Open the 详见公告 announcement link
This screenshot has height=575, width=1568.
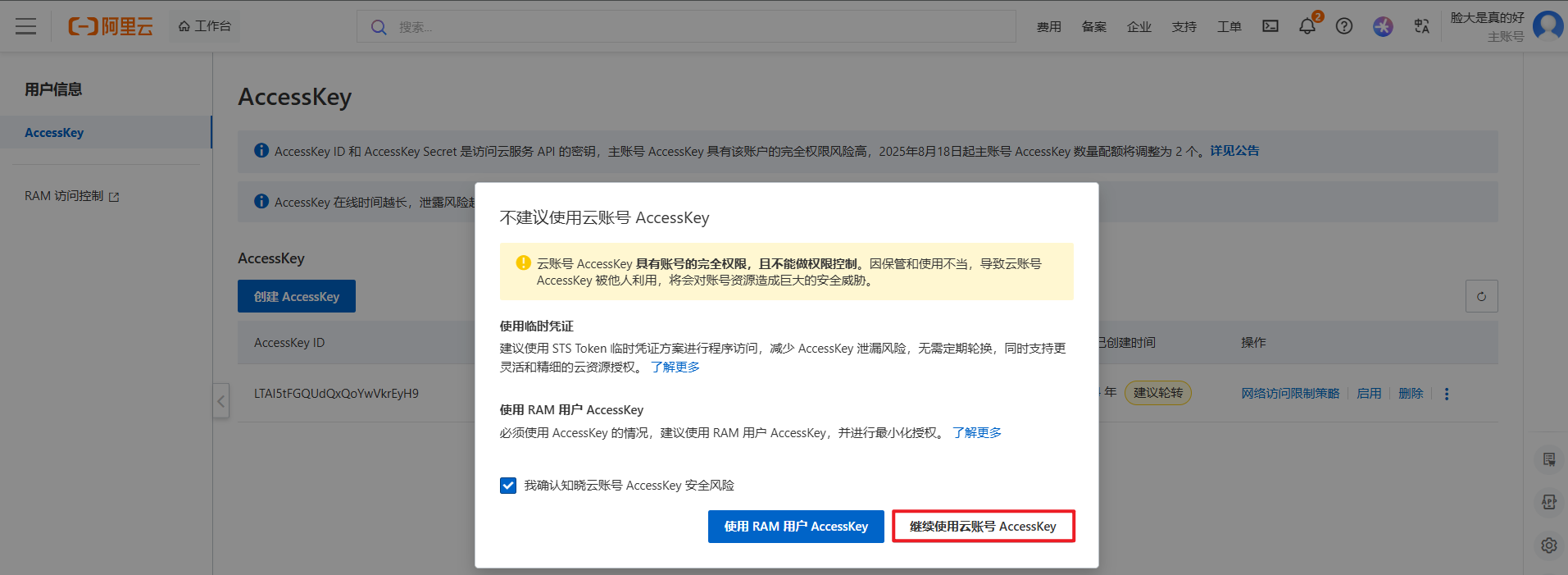click(1234, 151)
